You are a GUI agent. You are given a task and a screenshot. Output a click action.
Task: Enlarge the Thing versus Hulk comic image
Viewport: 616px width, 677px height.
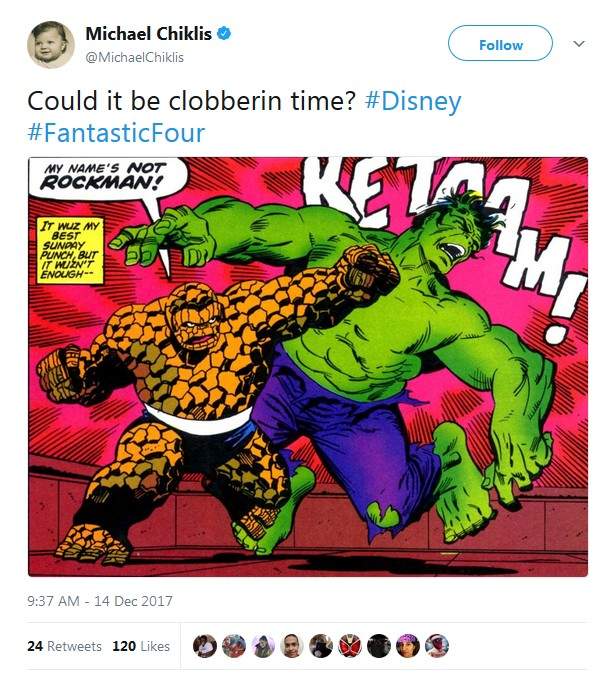pos(307,366)
